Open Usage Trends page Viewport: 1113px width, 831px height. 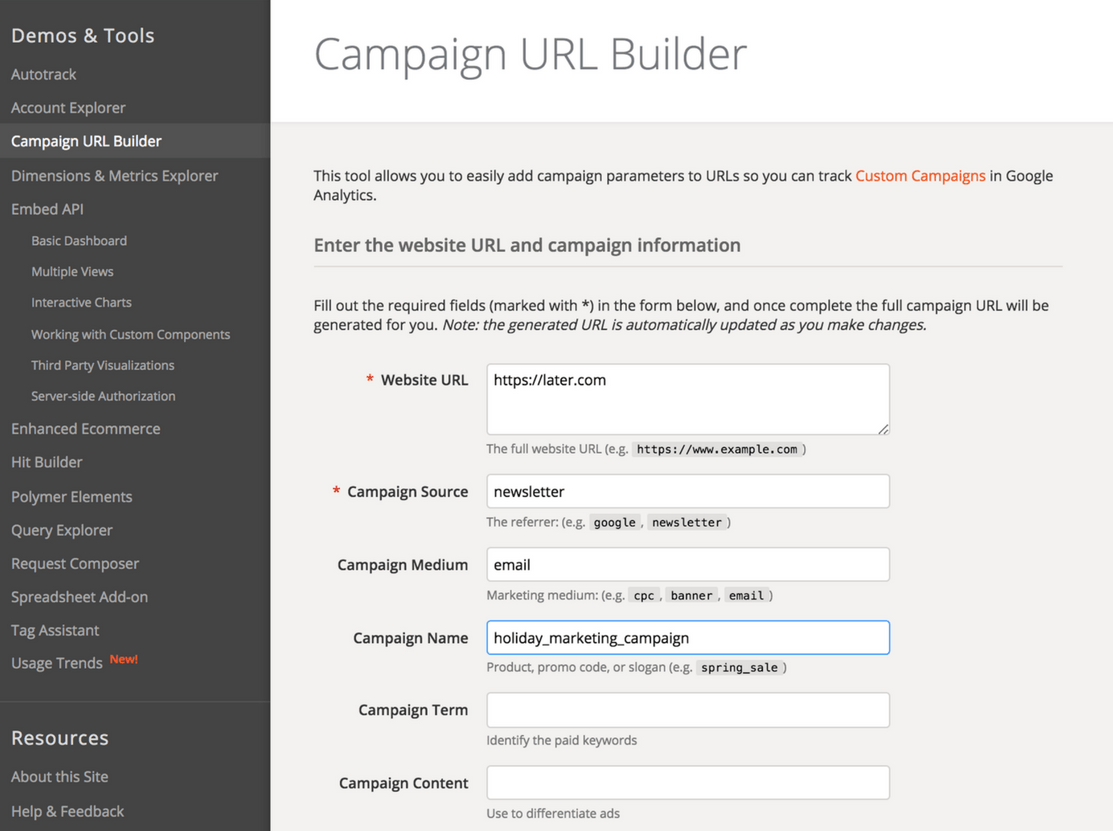(57, 663)
